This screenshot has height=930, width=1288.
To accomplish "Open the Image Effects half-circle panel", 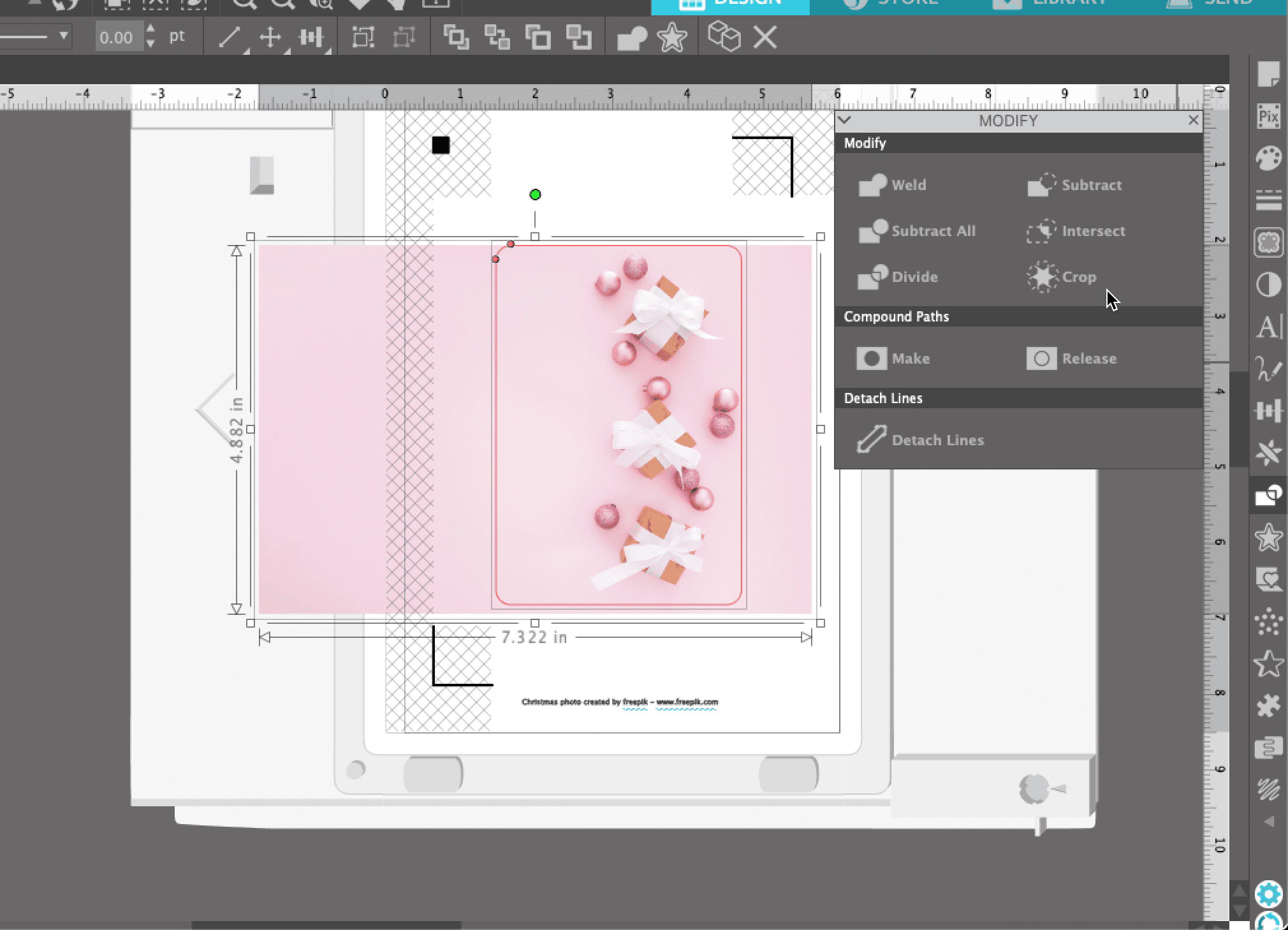I will tap(1268, 284).
